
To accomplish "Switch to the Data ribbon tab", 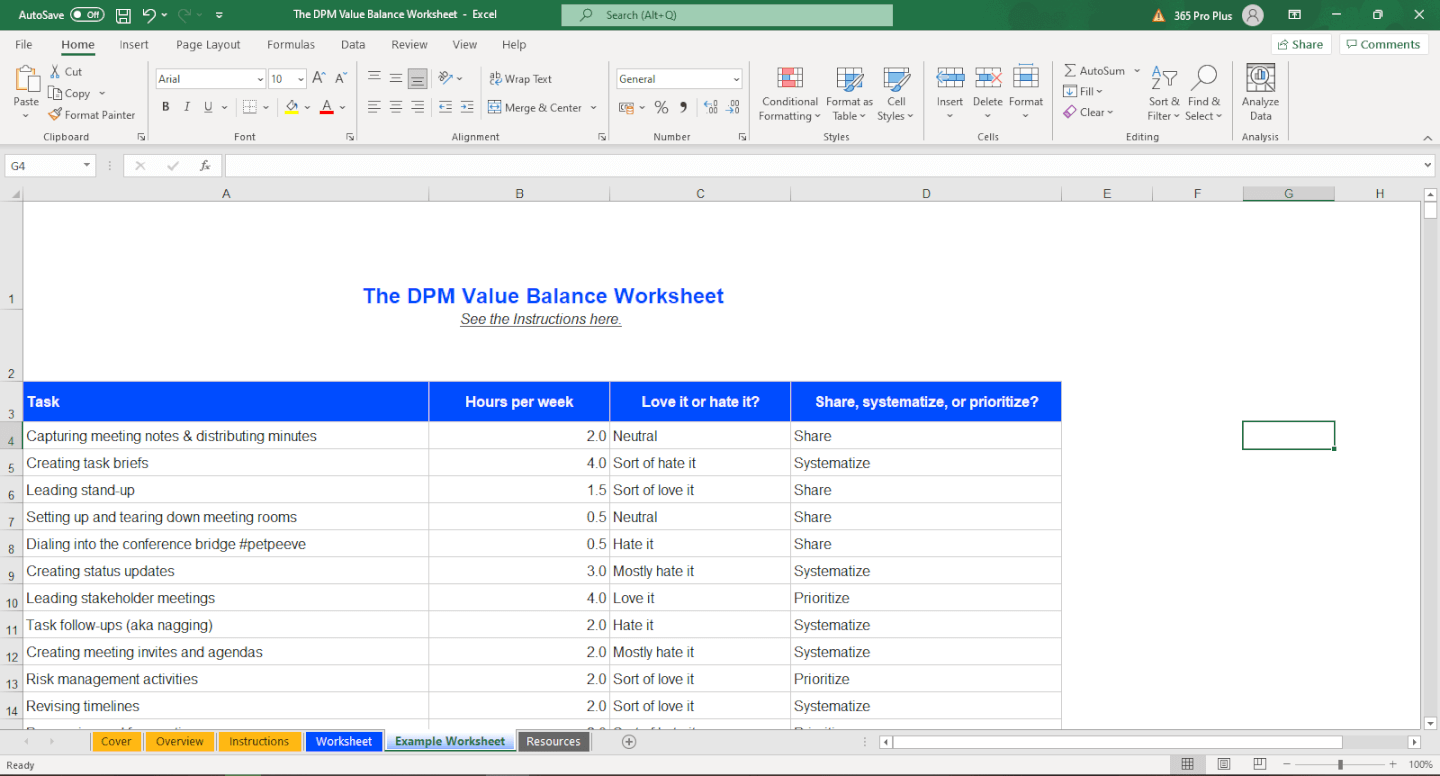I will pos(353,45).
